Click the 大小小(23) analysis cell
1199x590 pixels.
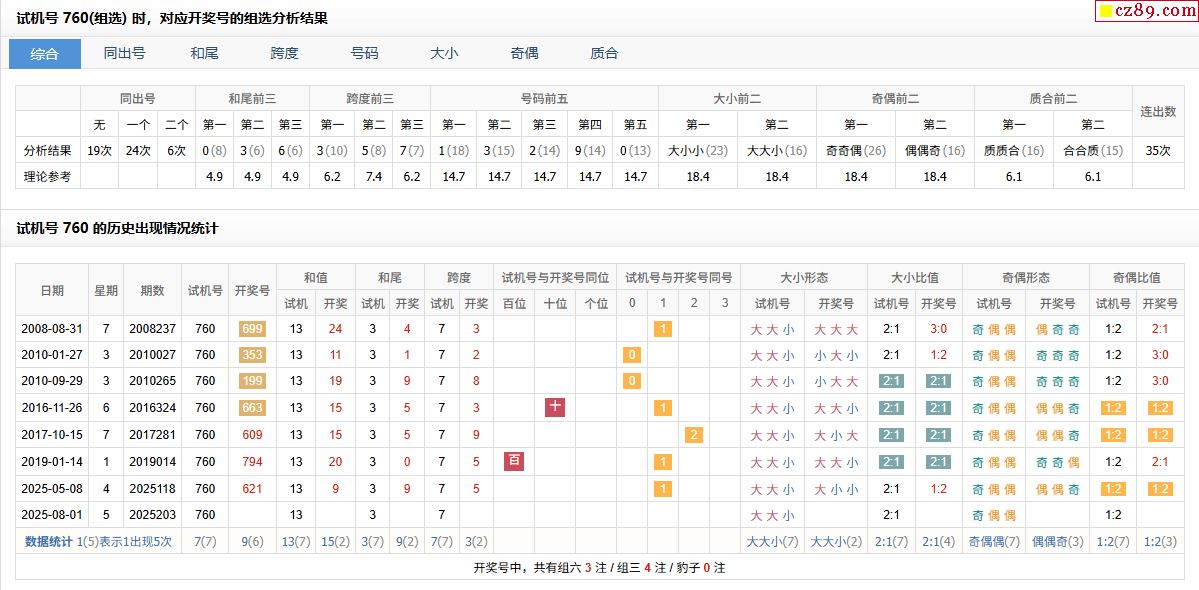click(x=697, y=151)
